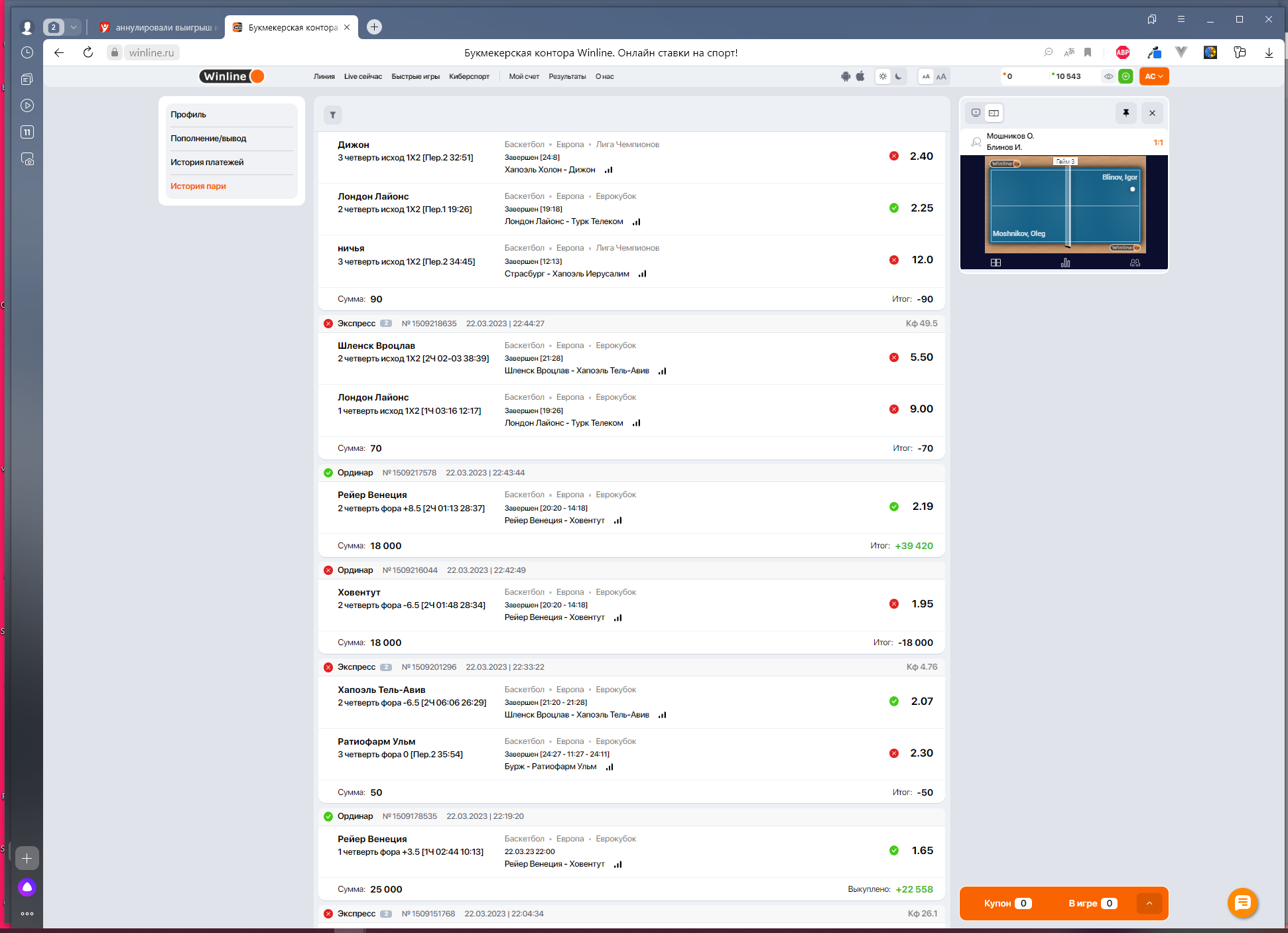Open the Киберспорт menu item
Viewport: 1288px width, 933px height.
tap(469, 76)
